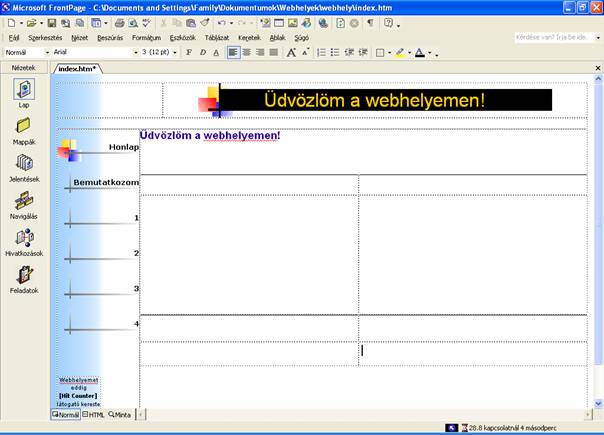Image resolution: width=604 pixels, height=435 pixels.
Task: Click the Honlap navigation link
Action: [123, 147]
